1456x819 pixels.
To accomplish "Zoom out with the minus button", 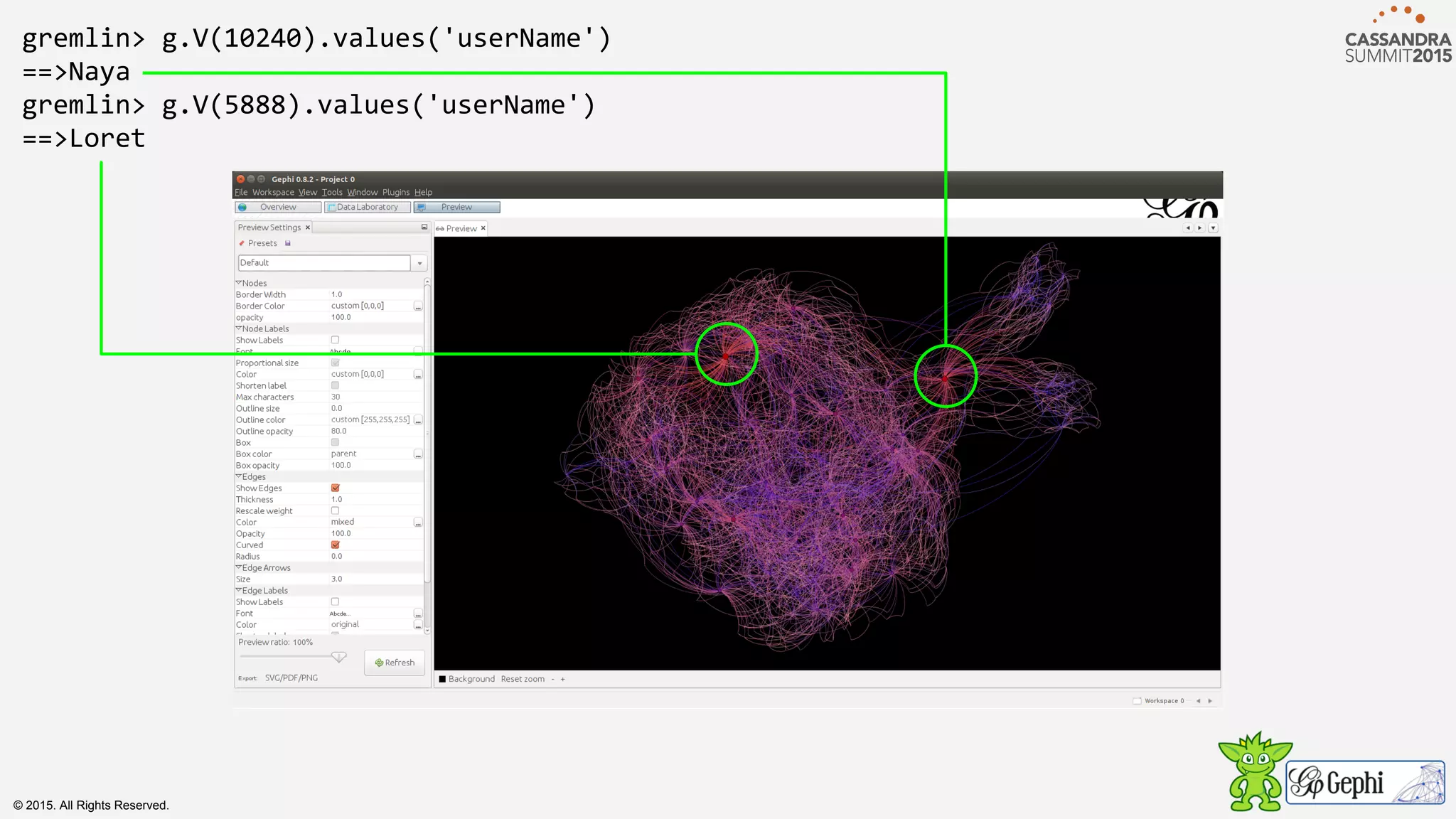I will (x=552, y=680).
